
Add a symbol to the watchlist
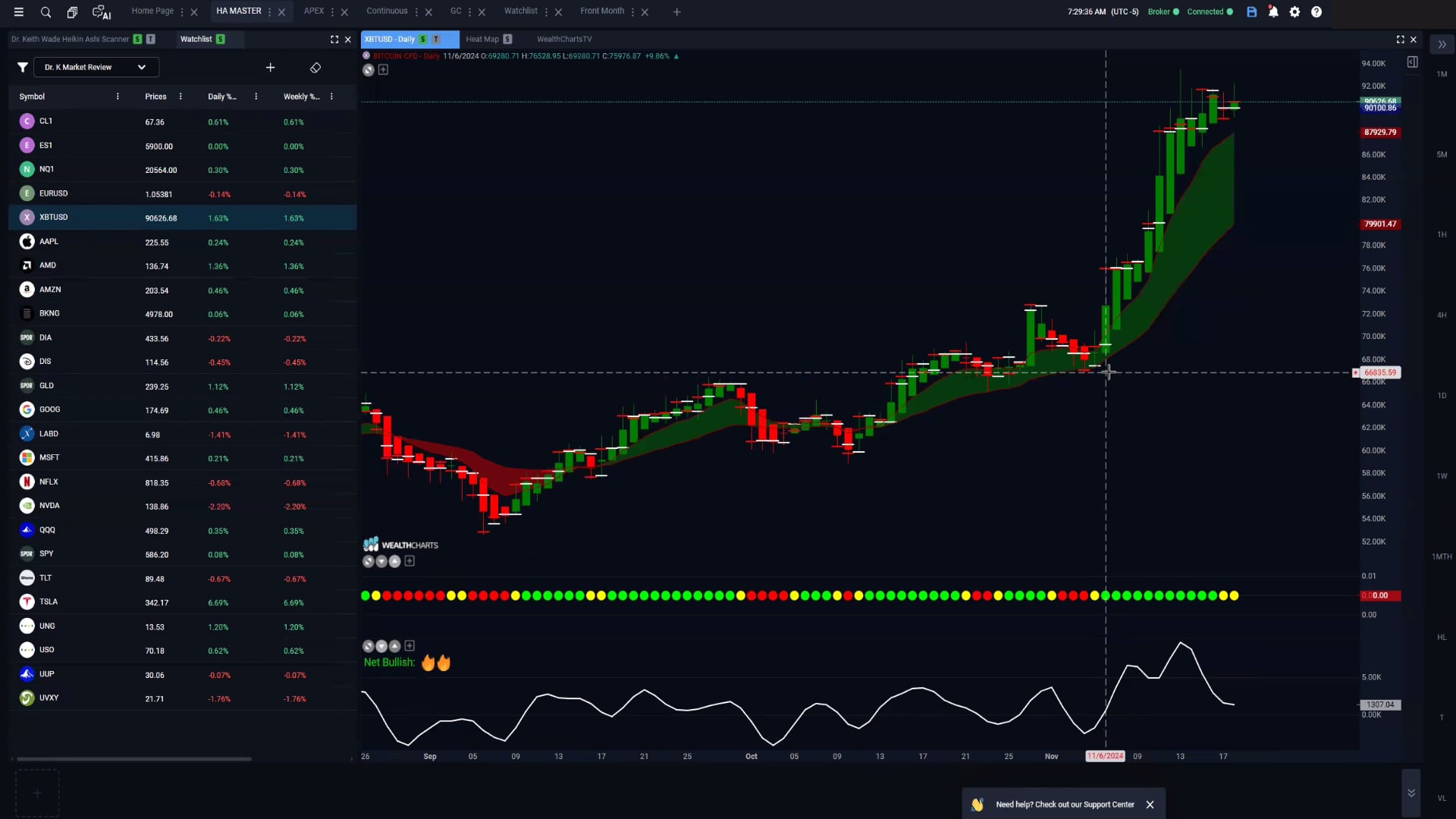[x=271, y=67]
